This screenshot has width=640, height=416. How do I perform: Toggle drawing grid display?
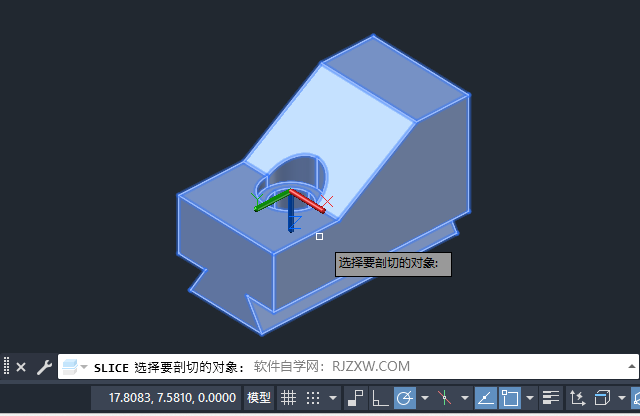(288, 398)
